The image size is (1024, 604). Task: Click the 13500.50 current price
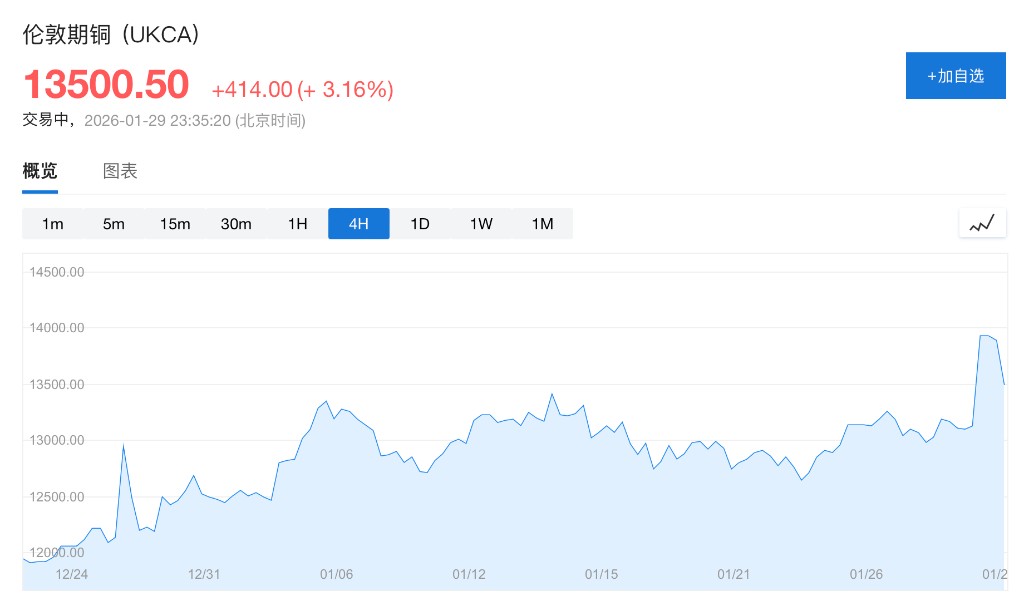[x=106, y=85]
